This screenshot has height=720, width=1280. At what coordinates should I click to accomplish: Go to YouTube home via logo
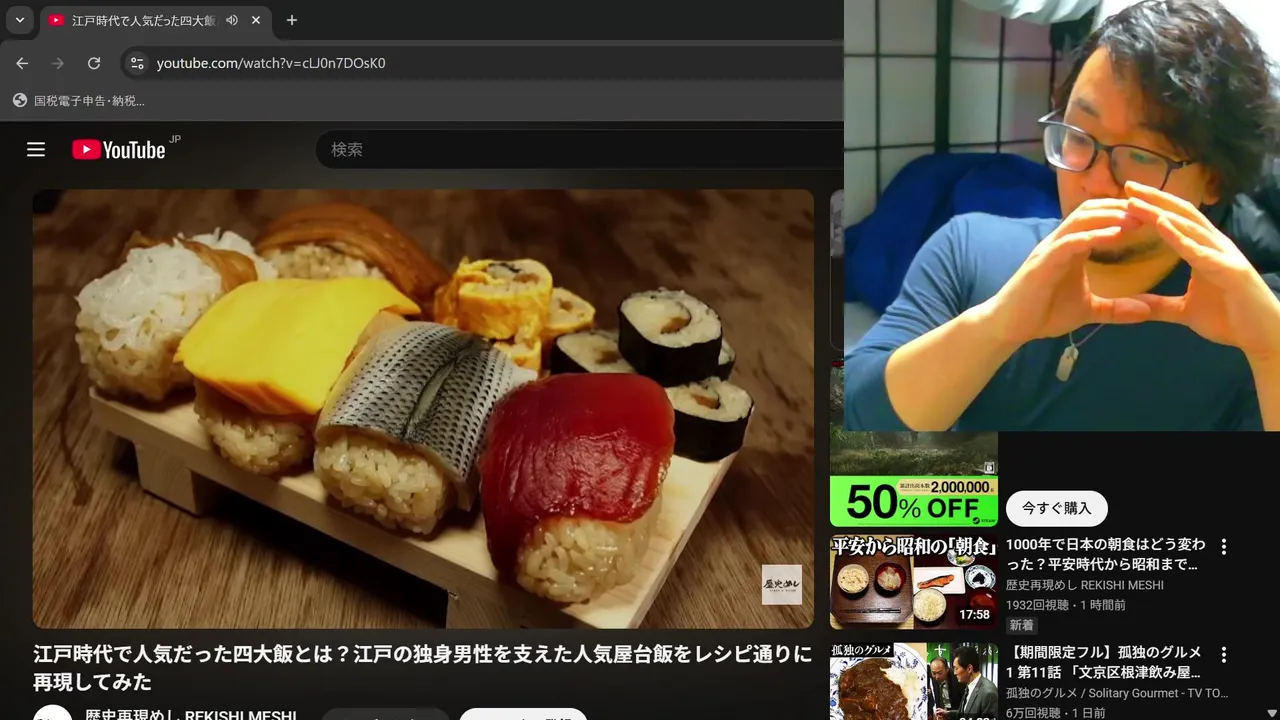119,149
